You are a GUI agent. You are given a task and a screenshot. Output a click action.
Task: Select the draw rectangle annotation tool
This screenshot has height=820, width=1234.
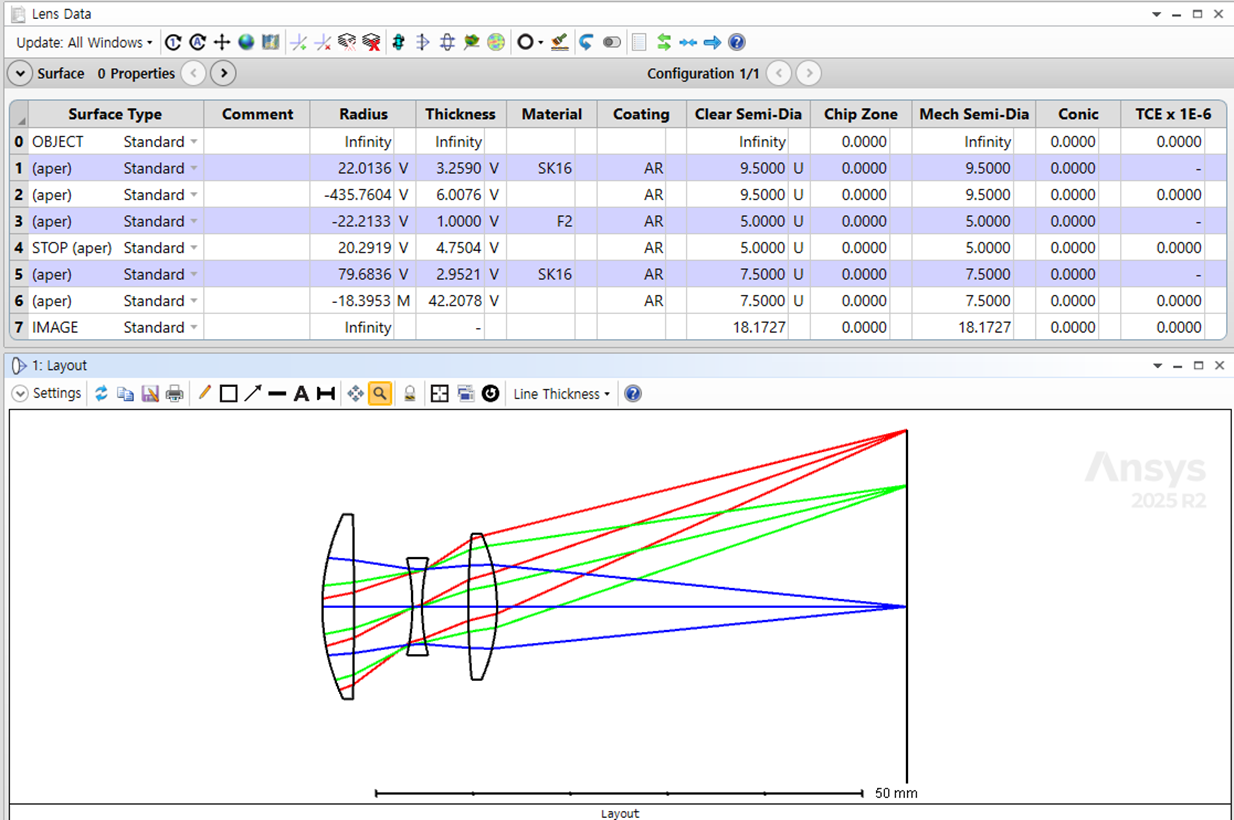click(x=228, y=394)
